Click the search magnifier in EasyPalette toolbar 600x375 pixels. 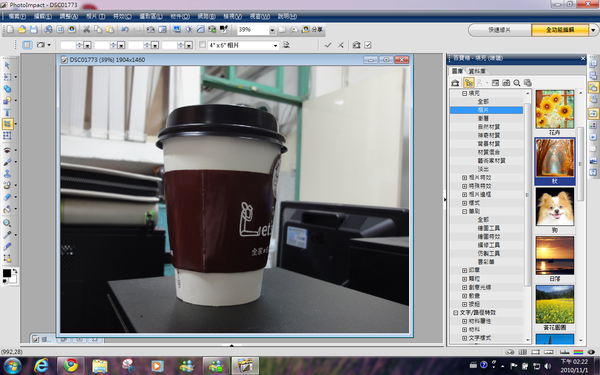click(517, 83)
